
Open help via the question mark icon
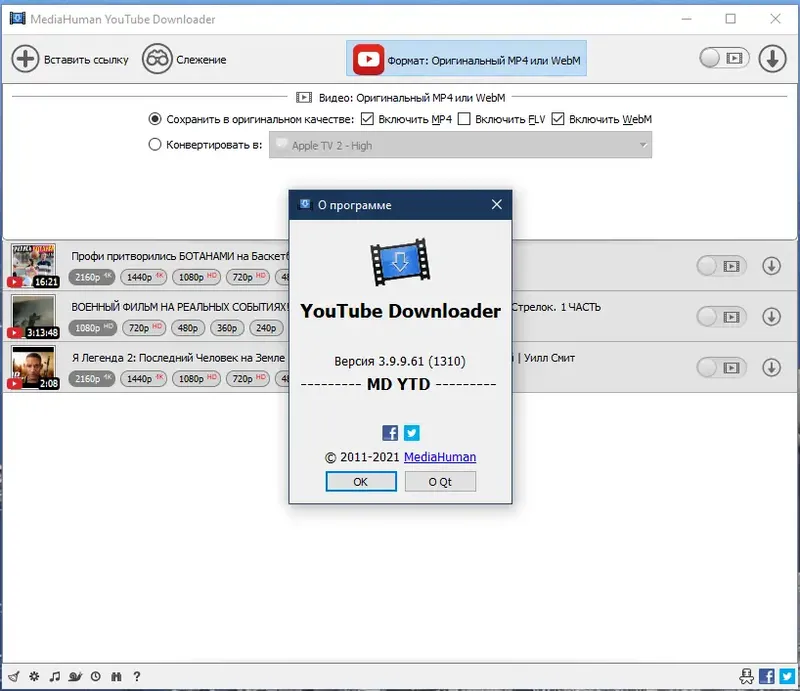pos(137,677)
